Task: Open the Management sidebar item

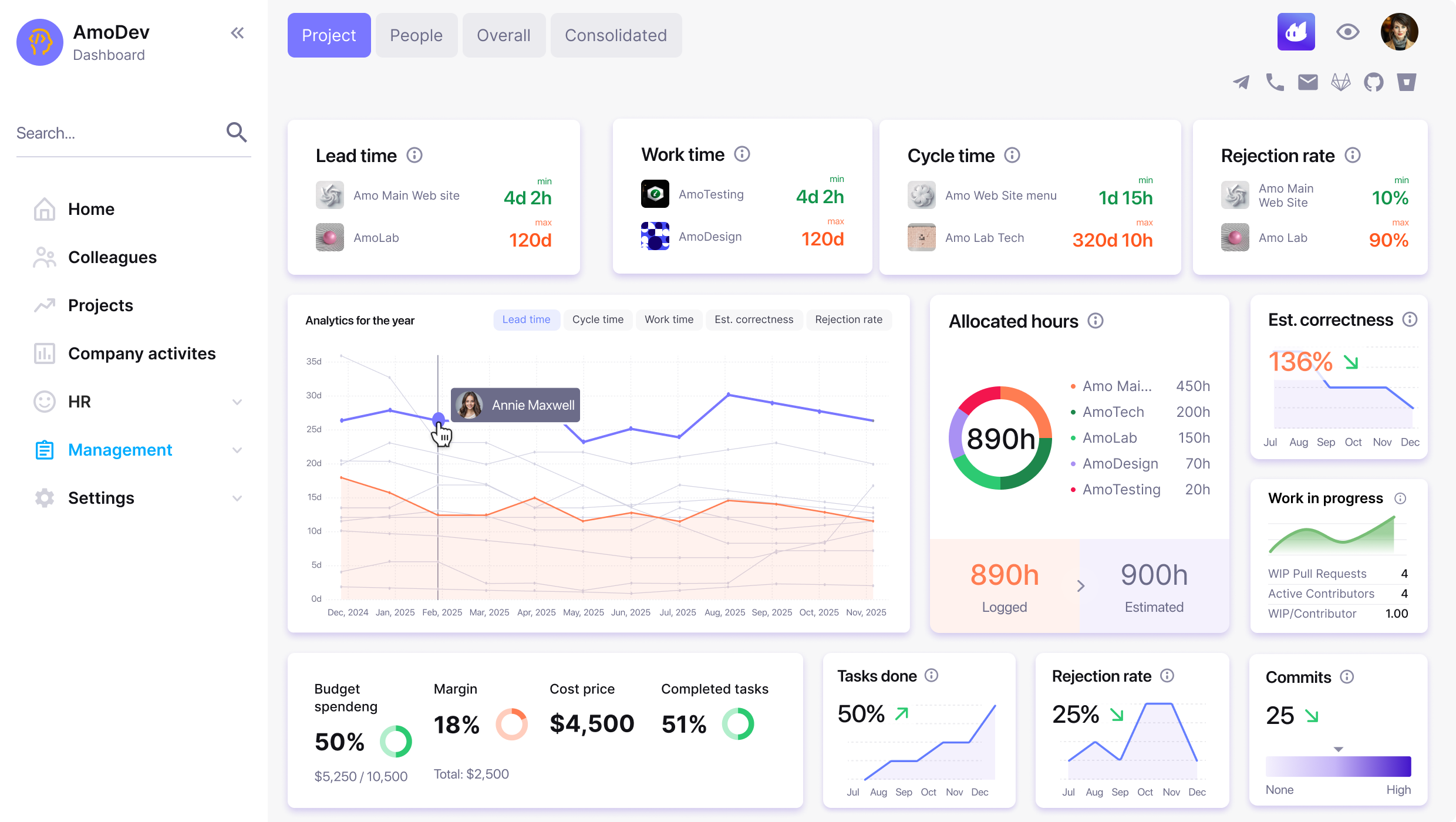Action: [x=120, y=450]
